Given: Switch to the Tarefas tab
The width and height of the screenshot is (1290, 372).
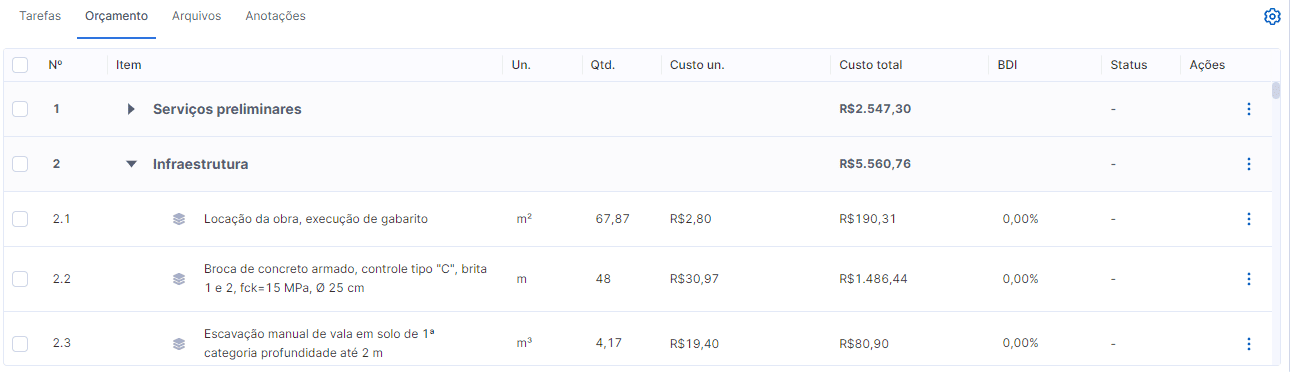Looking at the screenshot, I should [40, 16].
